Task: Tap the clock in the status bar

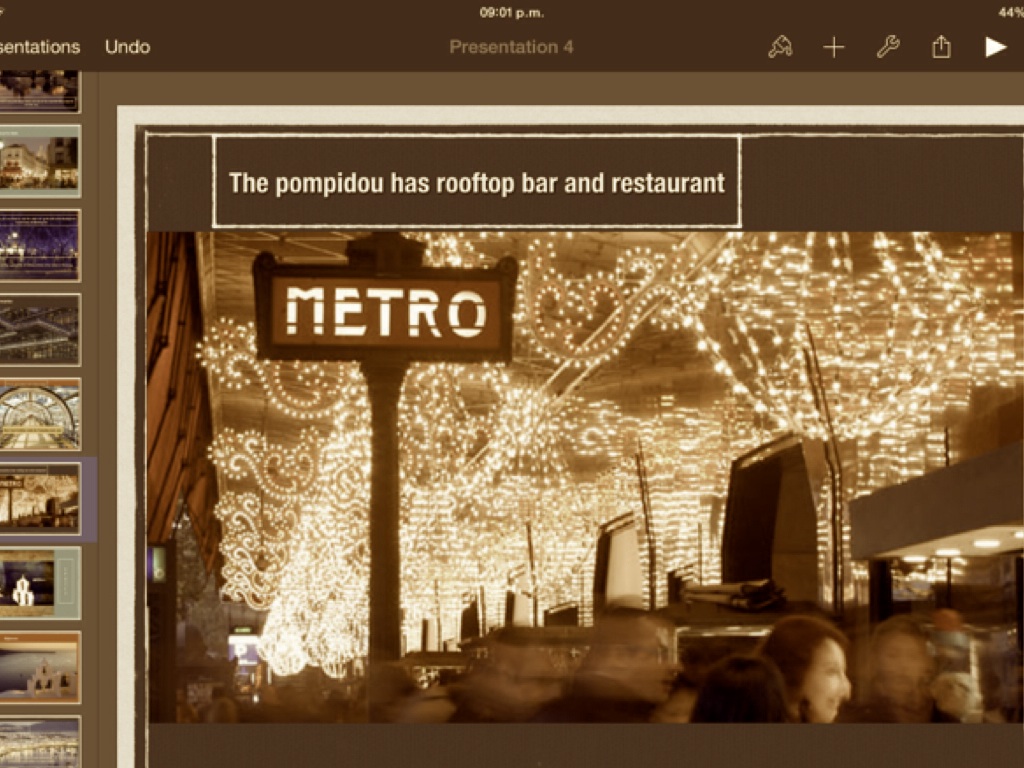Action: pyautogui.click(x=511, y=12)
